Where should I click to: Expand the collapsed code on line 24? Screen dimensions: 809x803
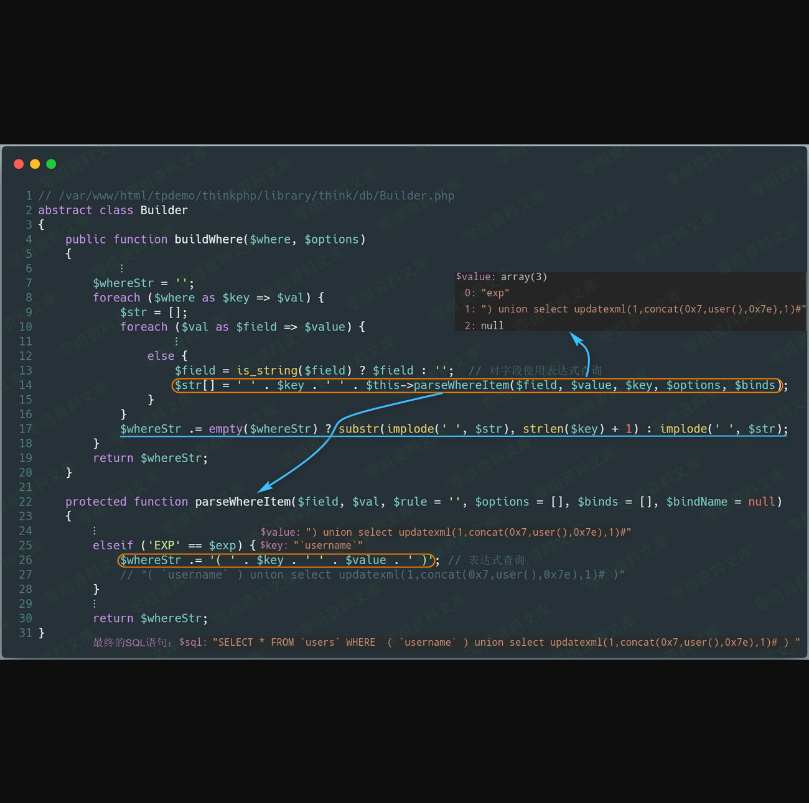pyautogui.click(x=94, y=531)
